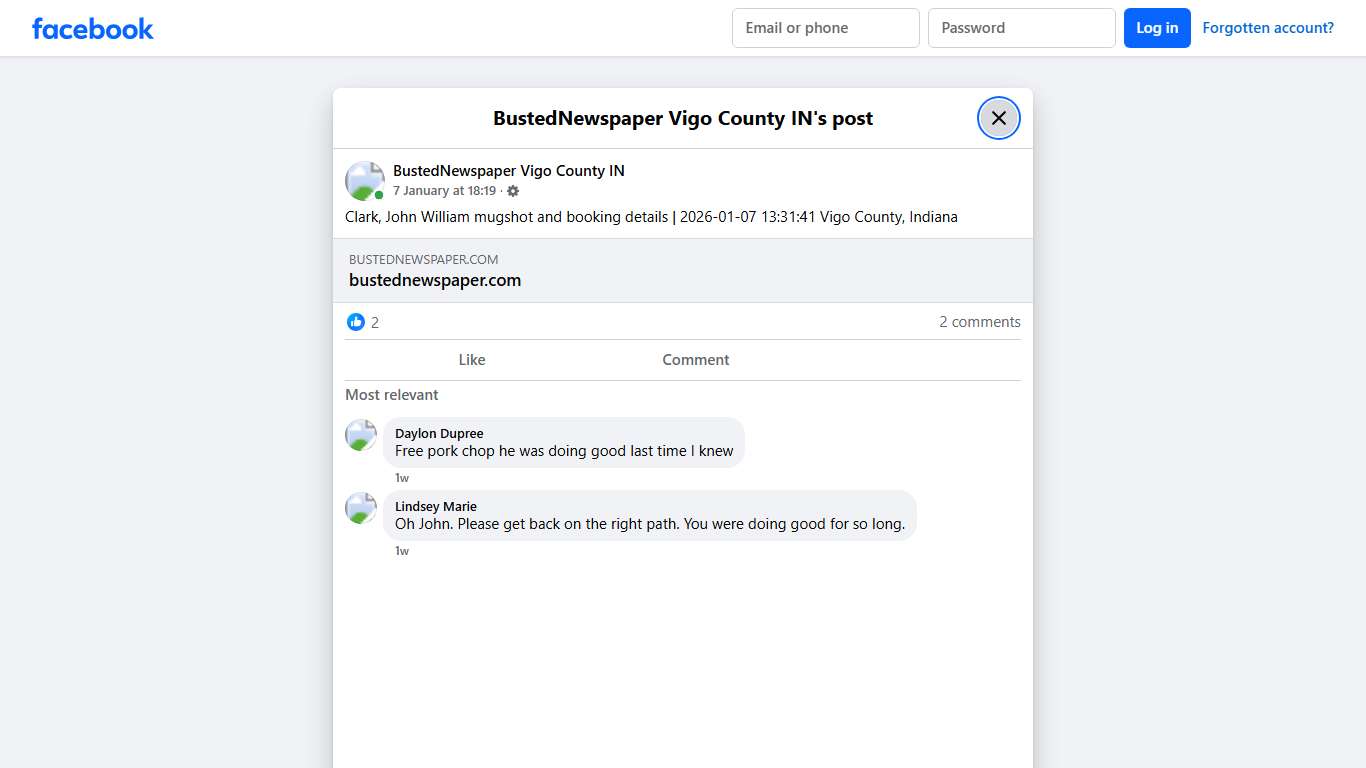
Task: Click the blue thumbs-up reaction icon
Action: 356,322
